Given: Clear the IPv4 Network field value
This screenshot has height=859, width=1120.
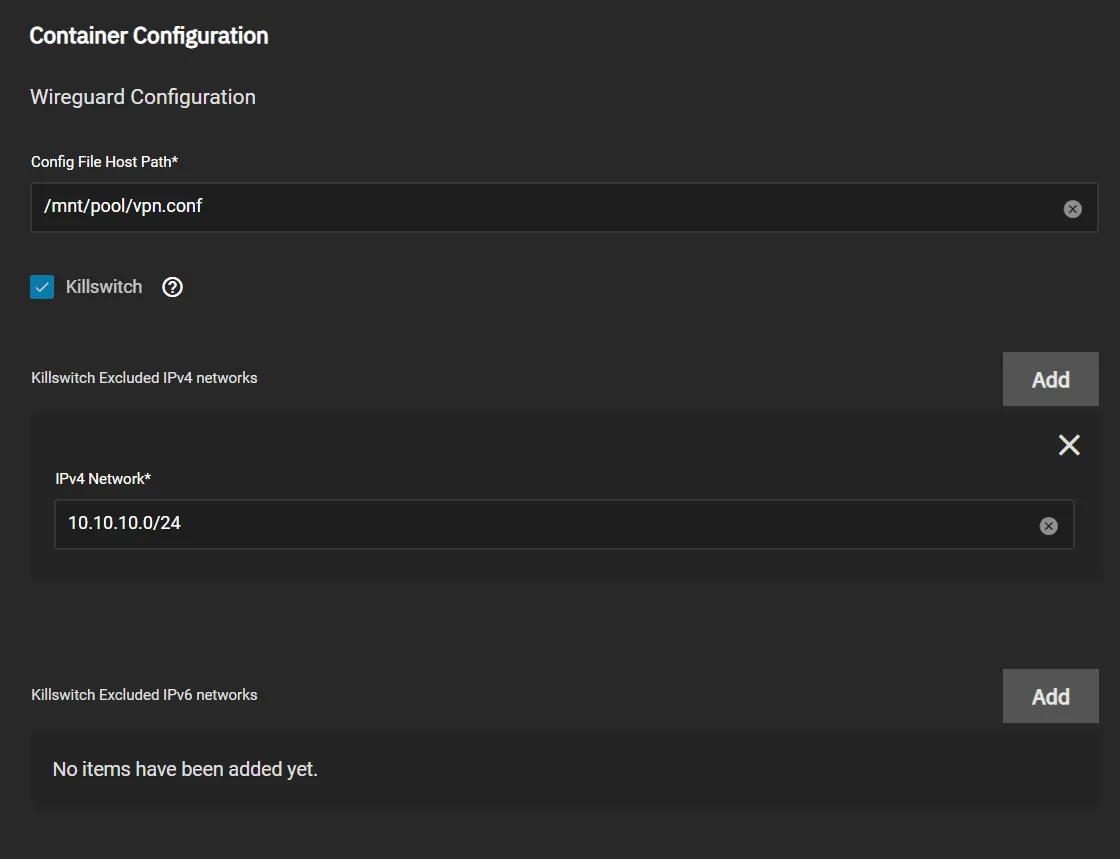Looking at the screenshot, I should pyautogui.click(x=1048, y=526).
